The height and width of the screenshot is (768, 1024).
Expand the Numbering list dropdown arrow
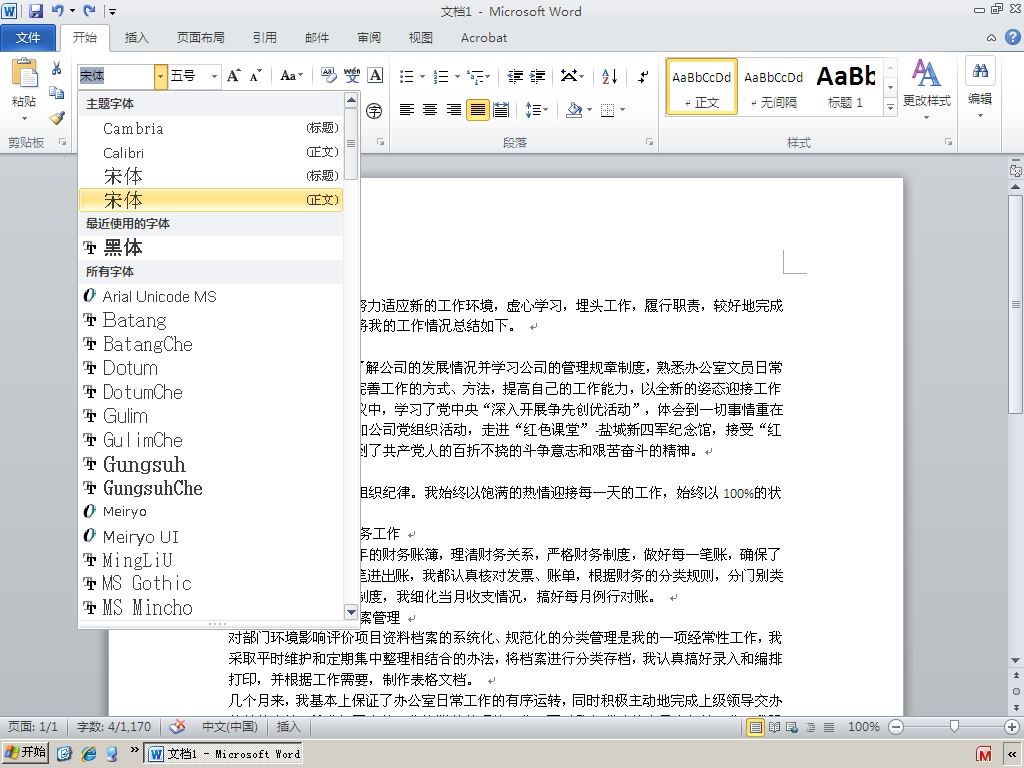[457, 77]
